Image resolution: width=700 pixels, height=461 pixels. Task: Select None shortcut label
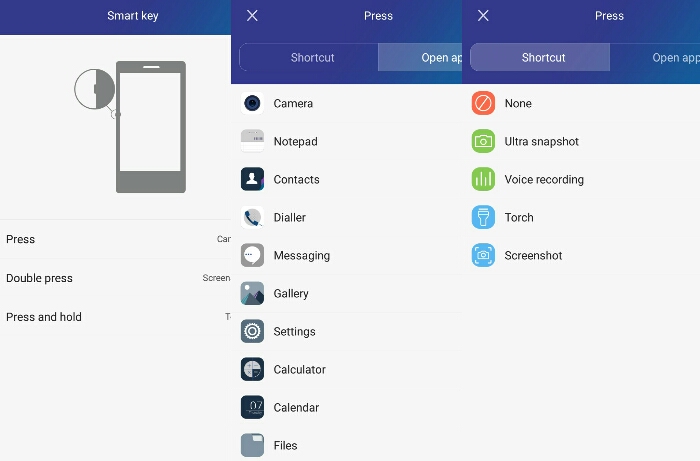pyautogui.click(x=518, y=104)
